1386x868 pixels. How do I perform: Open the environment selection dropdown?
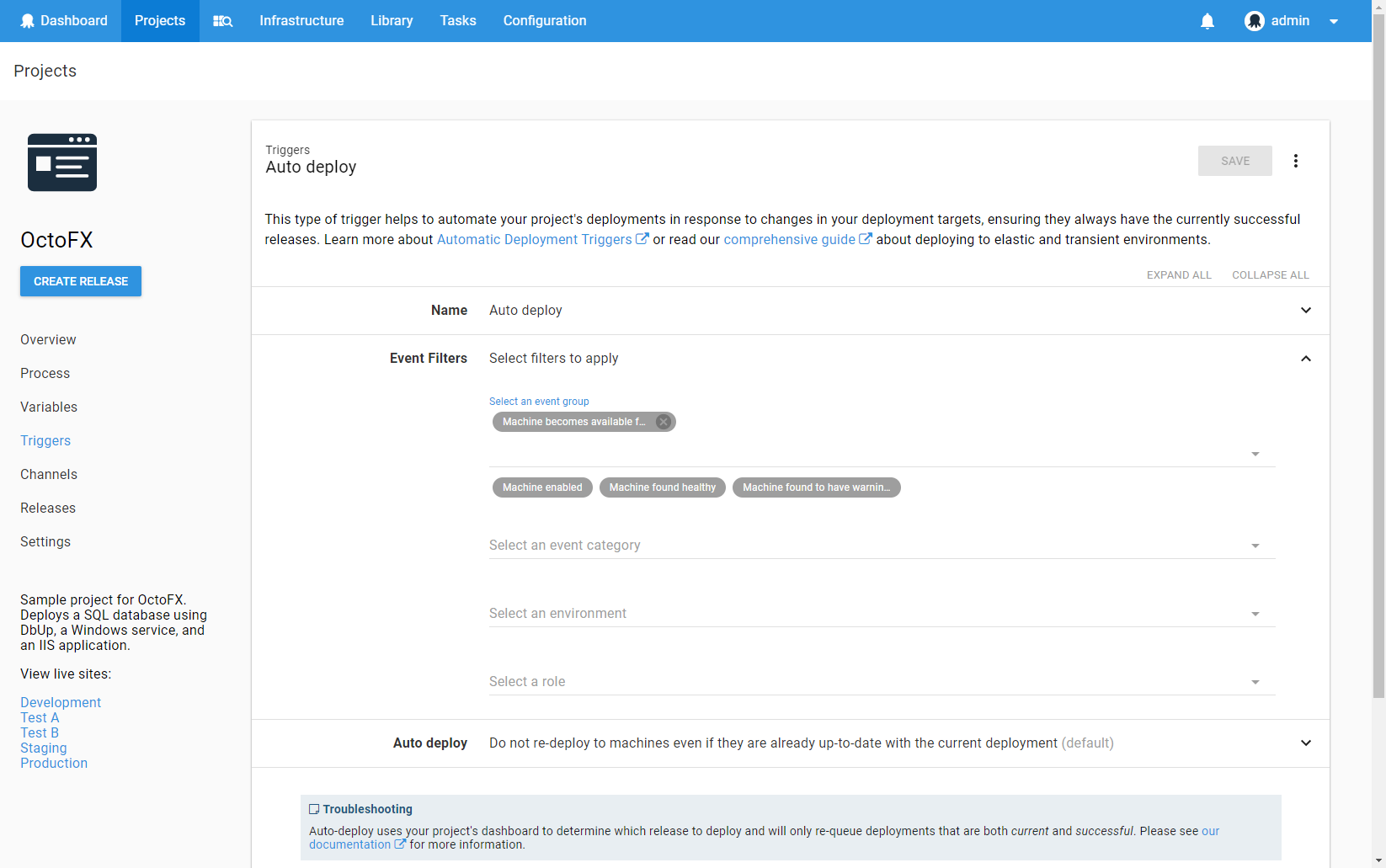pos(881,614)
